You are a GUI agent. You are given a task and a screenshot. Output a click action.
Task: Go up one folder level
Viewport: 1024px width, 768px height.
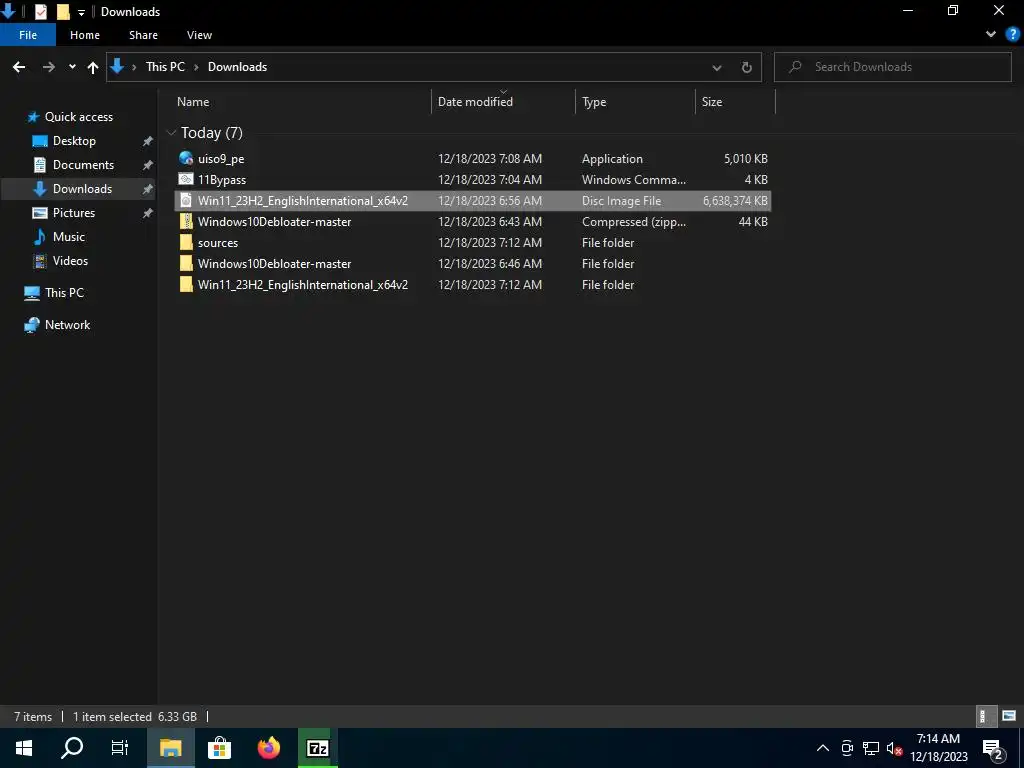(x=93, y=67)
